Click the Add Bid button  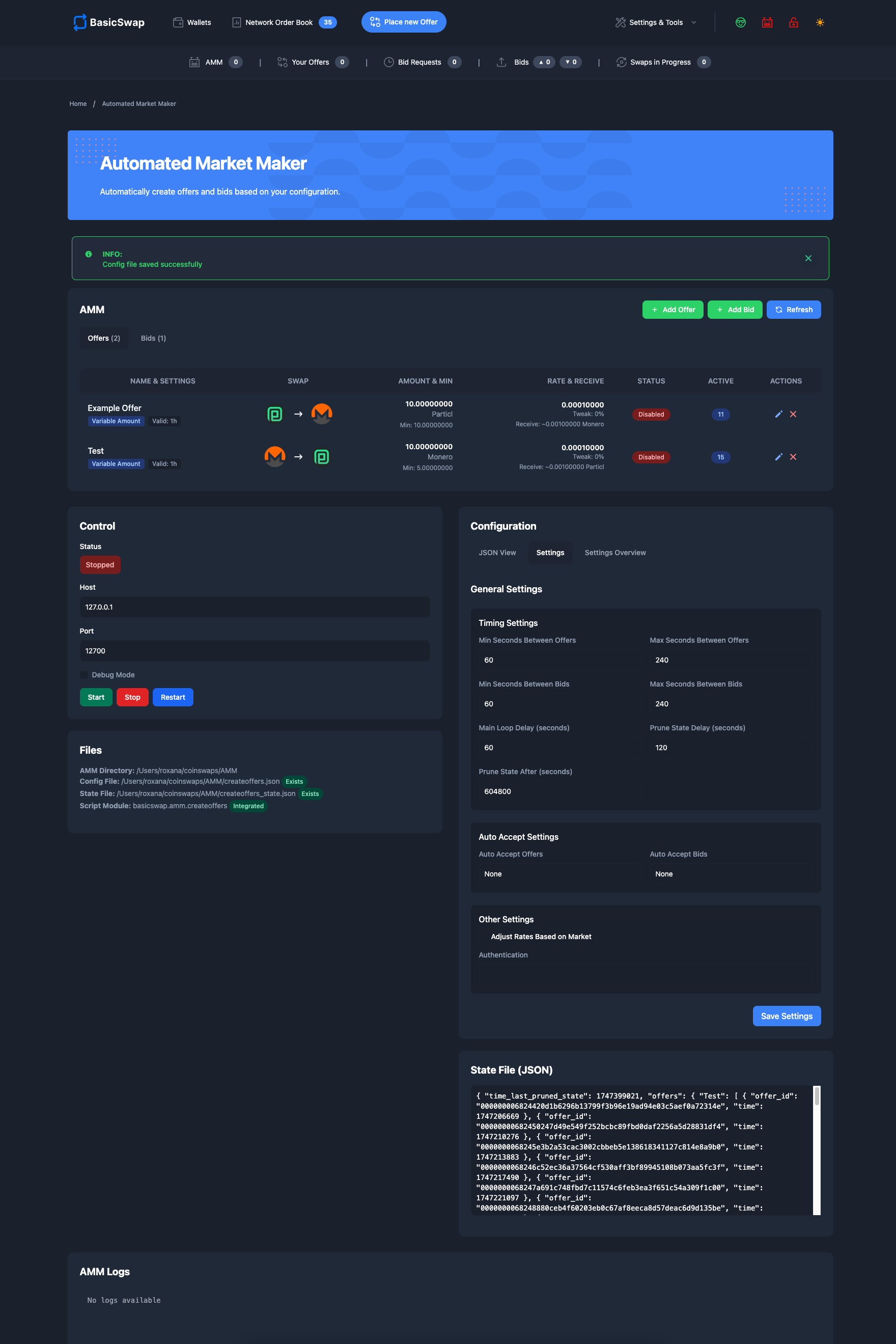pos(734,310)
